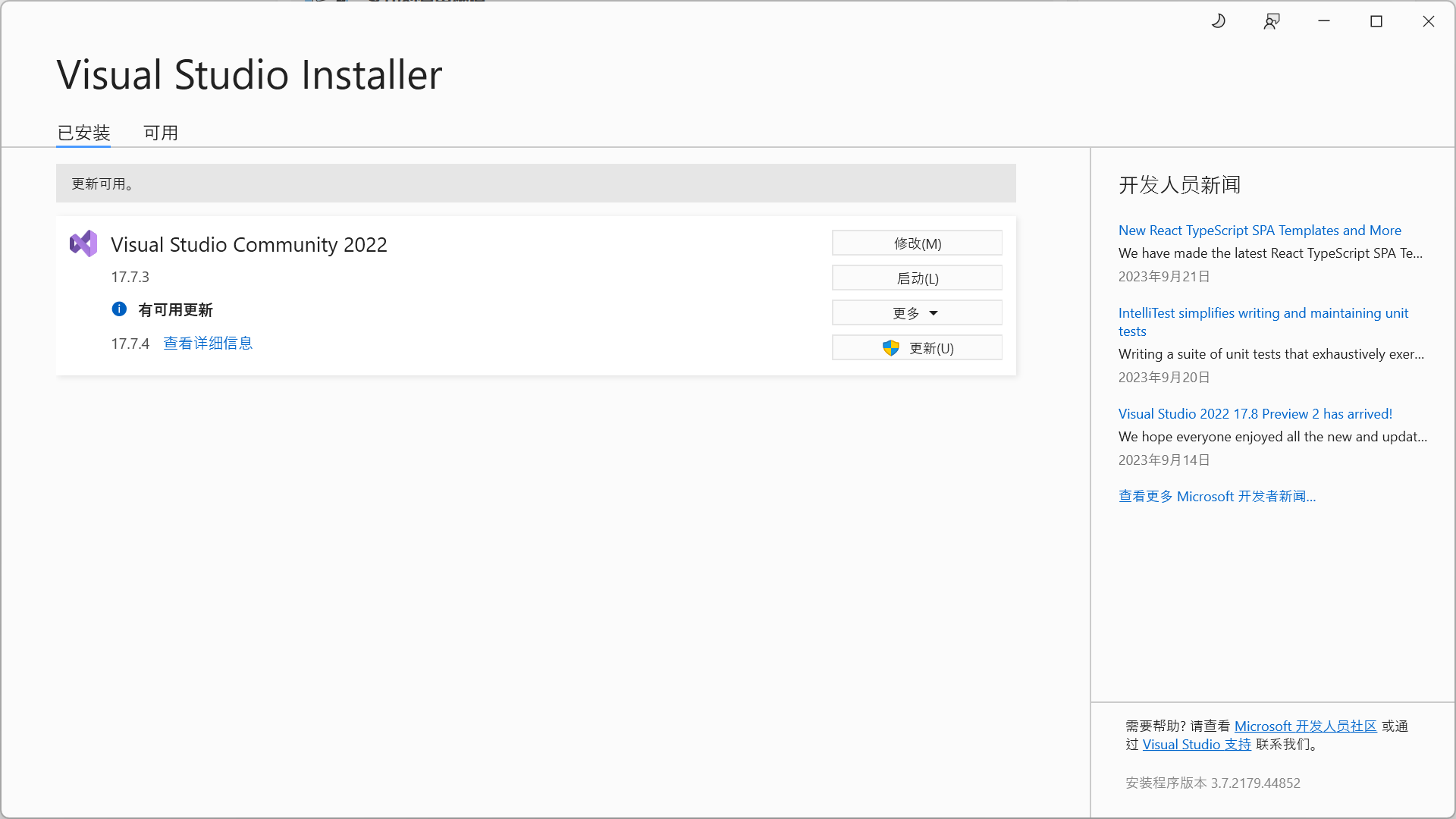1456x819 pixels.
Task: Open the send feedback icon
Action: (1272, 21)
